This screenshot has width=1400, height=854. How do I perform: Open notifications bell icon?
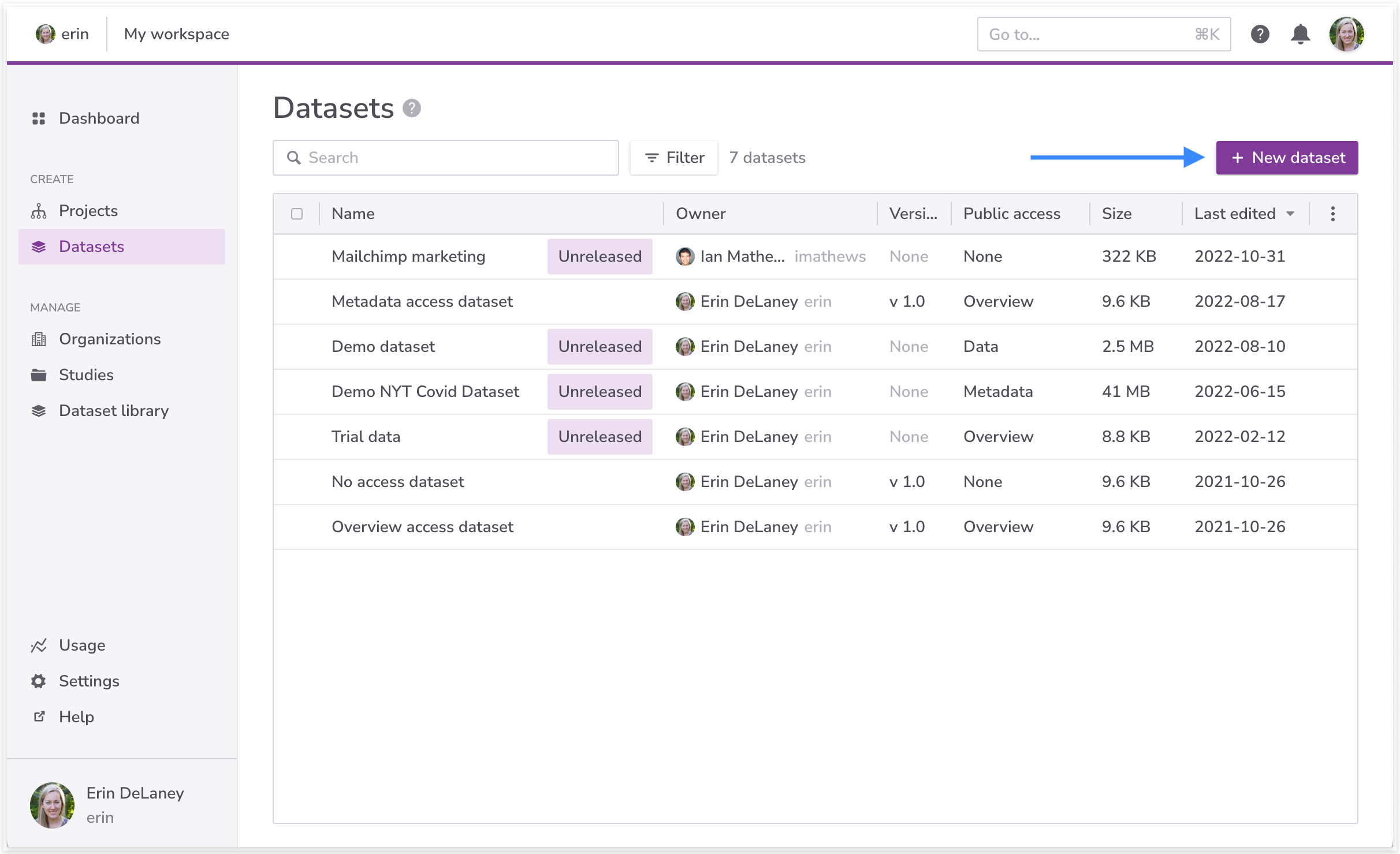click(x=1300, y=34)
